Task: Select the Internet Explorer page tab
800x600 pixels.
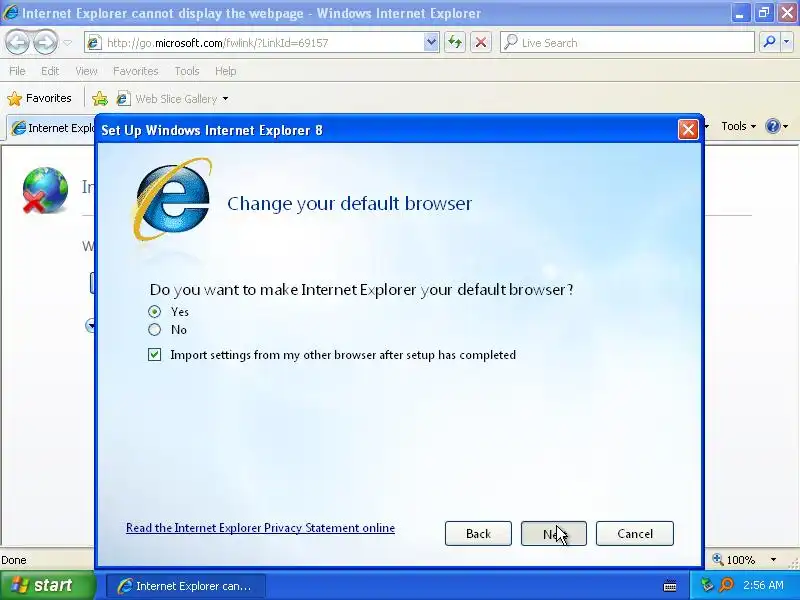Action: pyautogui.click(x=53, y=128)
